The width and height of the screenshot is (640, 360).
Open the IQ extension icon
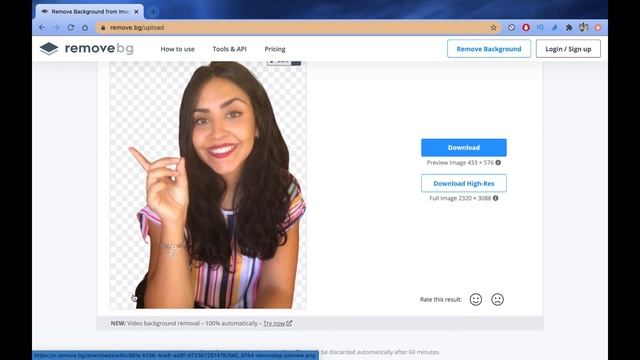(540, 27)
